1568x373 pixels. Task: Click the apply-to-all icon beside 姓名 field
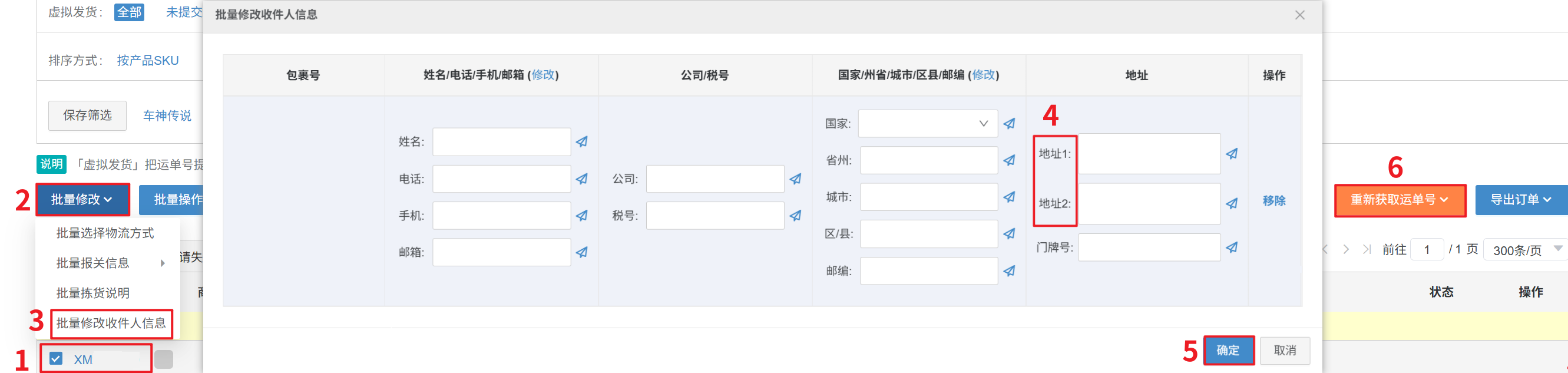pyautogui.click(x=582, y=142)
